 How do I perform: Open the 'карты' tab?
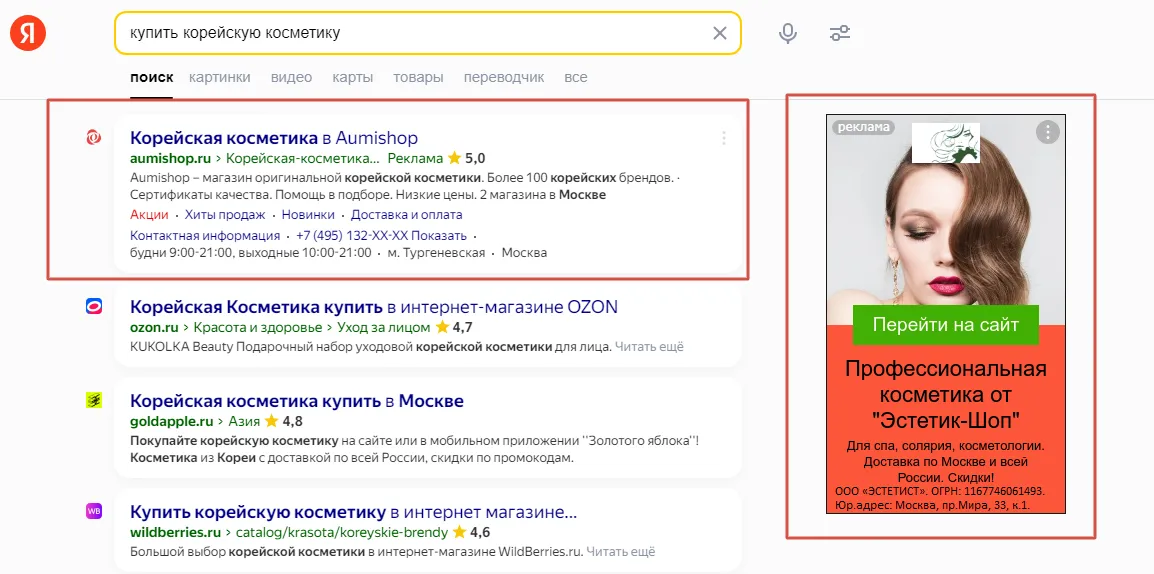(353, 77)
